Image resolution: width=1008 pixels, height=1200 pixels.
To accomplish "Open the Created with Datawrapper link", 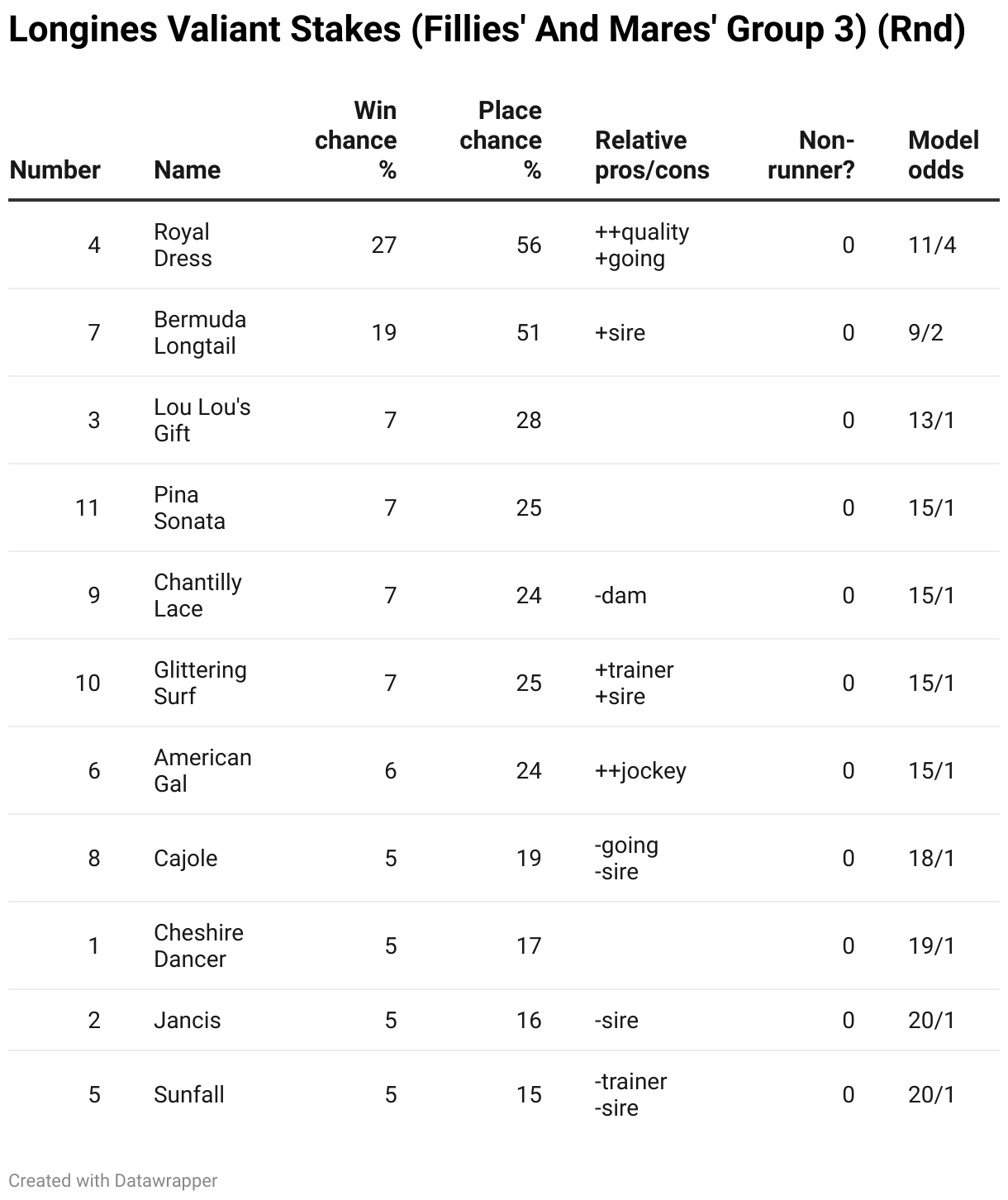I will point(113,1181).
